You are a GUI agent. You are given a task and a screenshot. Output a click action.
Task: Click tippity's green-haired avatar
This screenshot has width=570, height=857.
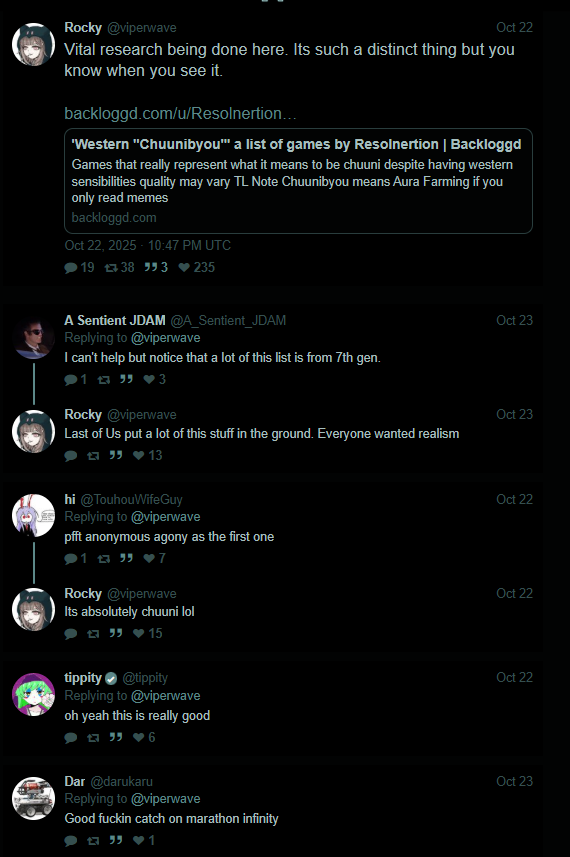click(x=33, y=695)
